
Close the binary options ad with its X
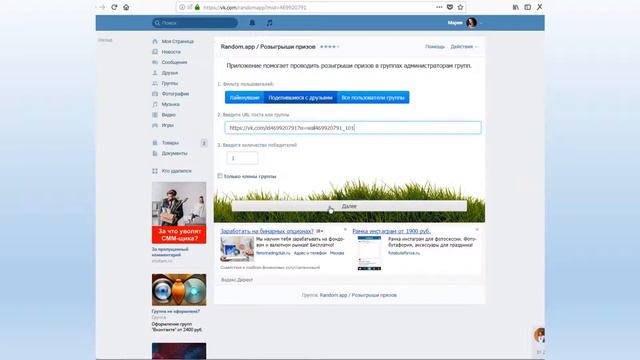coord(345,230)
